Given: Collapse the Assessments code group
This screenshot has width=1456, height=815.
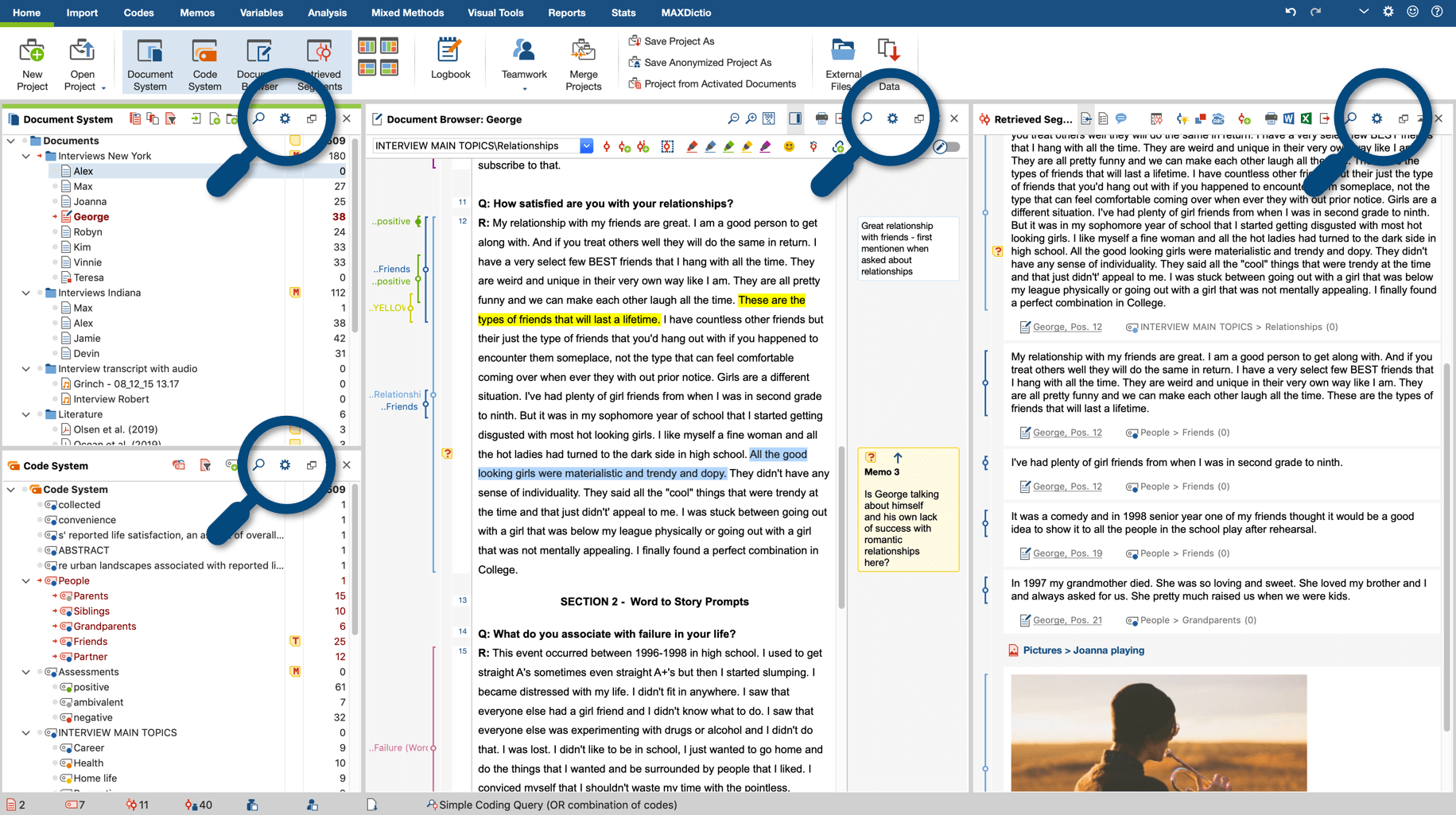Looking at the screenshot, I should (26, 672).
